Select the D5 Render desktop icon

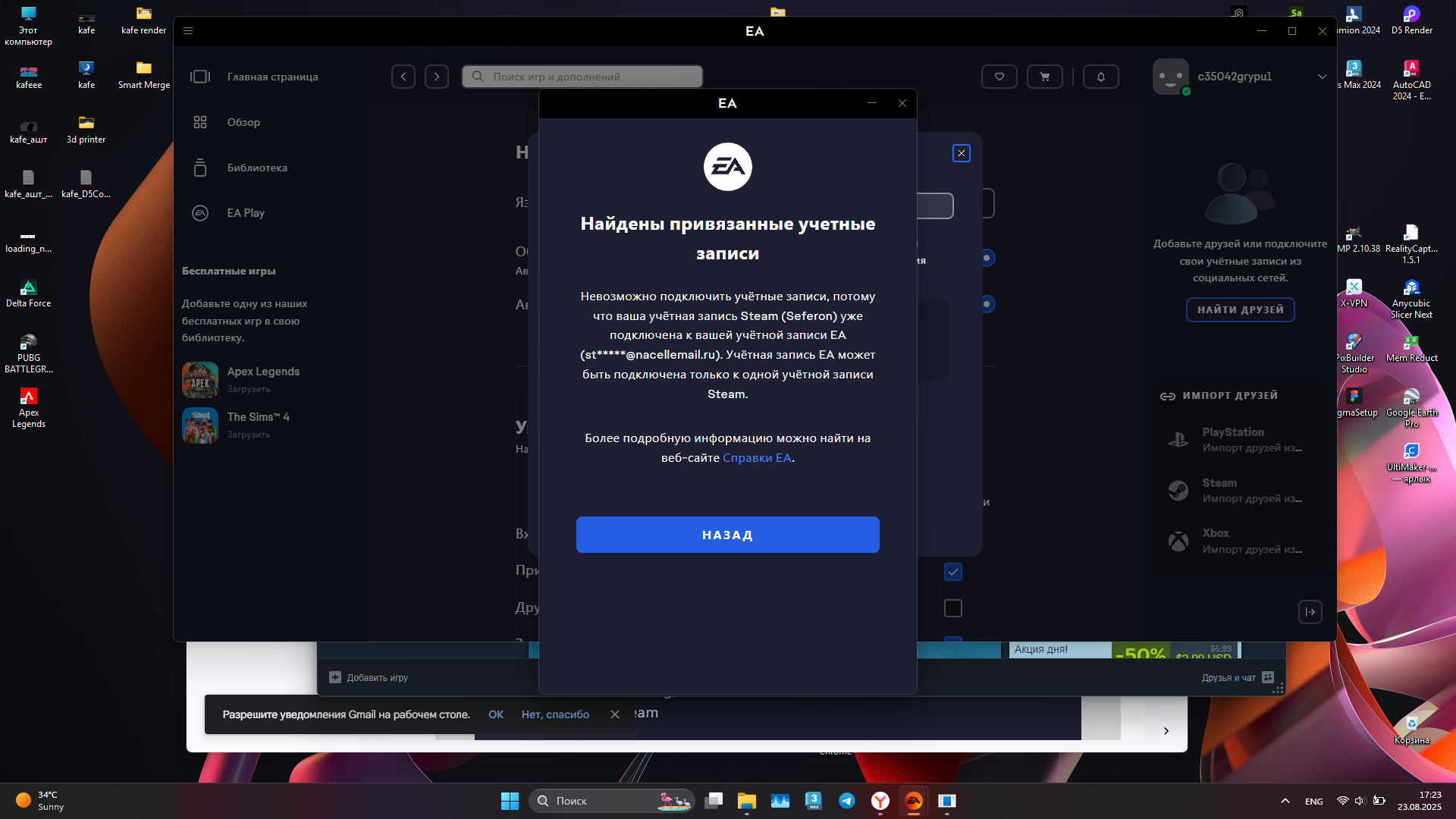pos(1411,20)
